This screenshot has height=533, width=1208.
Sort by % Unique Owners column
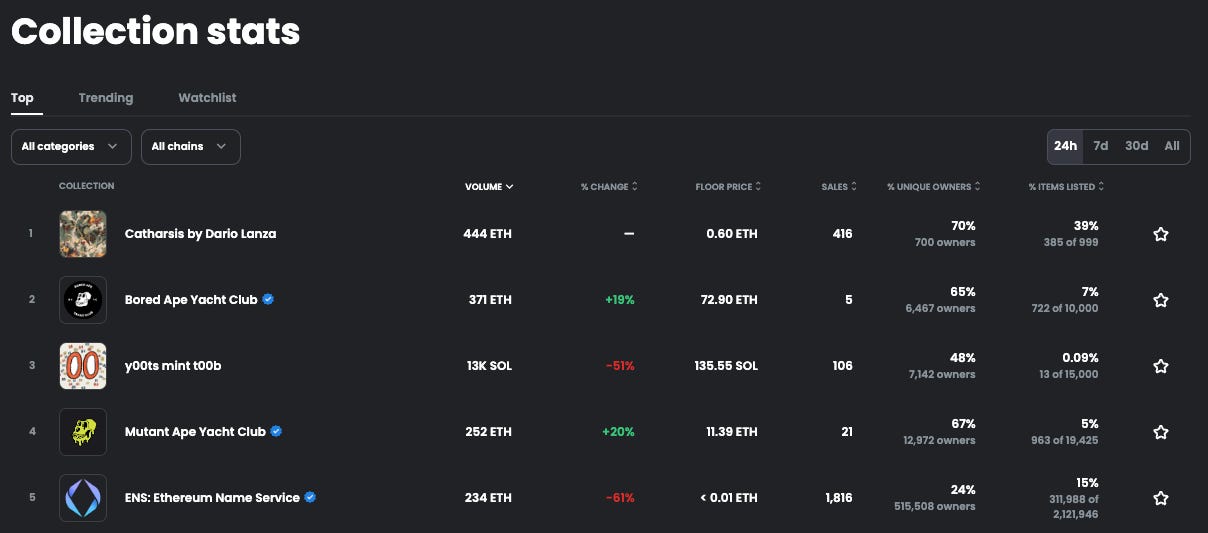933,187
